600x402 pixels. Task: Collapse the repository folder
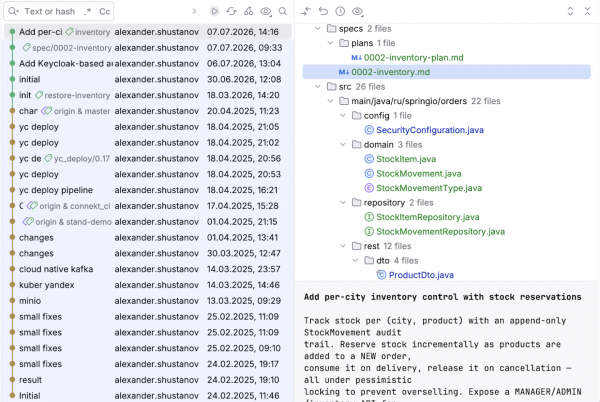click(343, 203)
